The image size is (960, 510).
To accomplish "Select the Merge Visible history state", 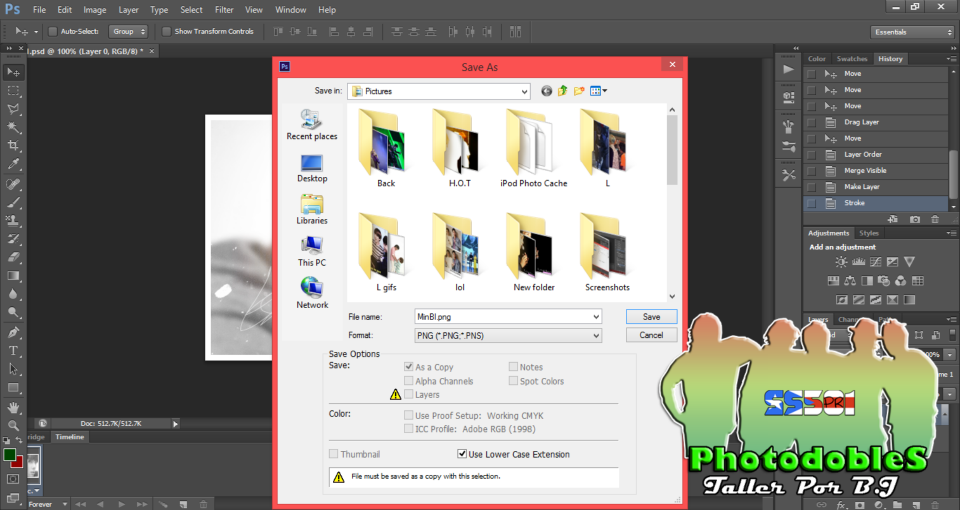I will [876, 171].
